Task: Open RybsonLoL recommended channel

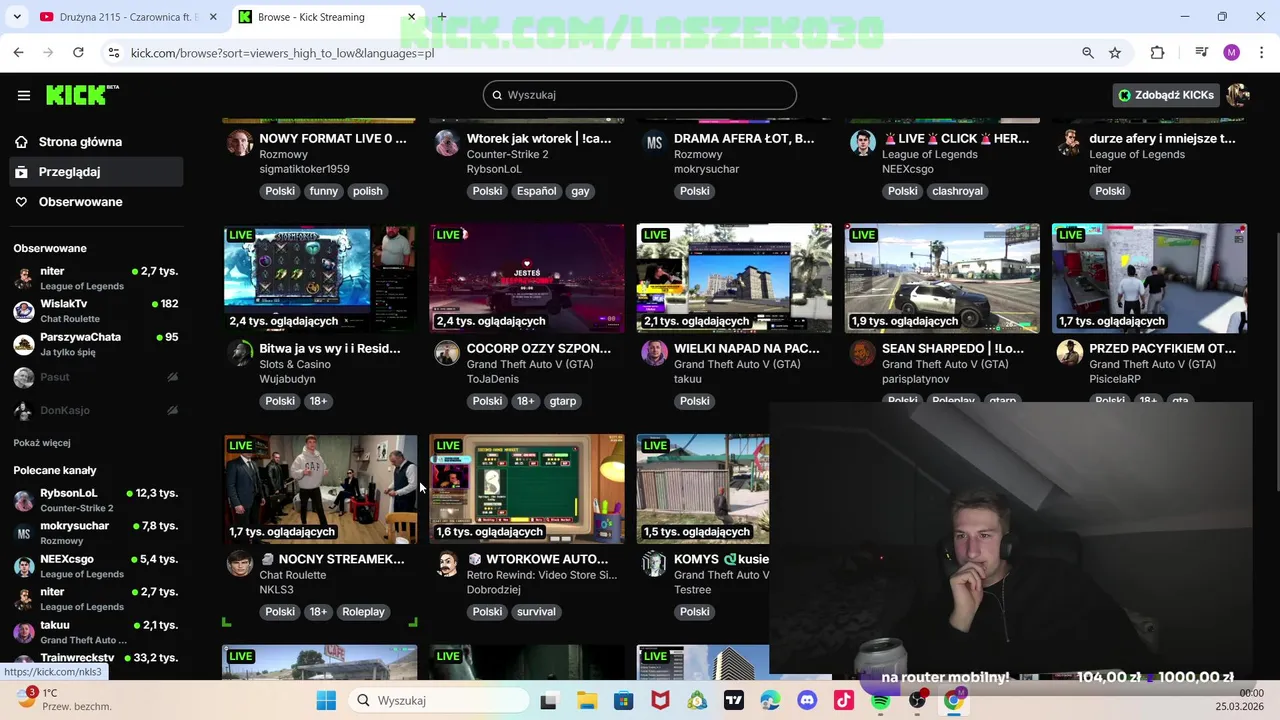Action: click(95, 500)
